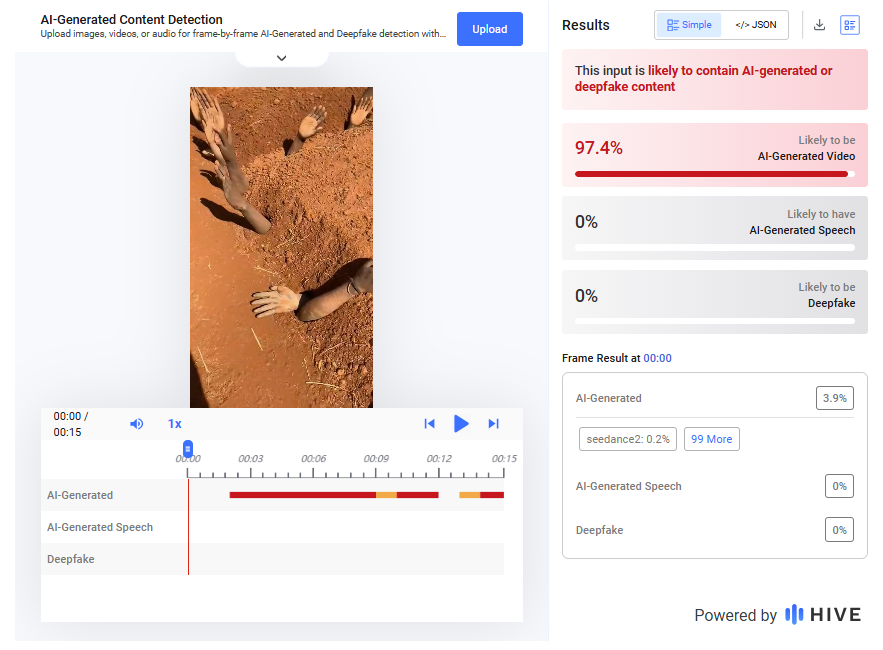Download the results file
The image size is (883, 650).
pyautogui.click(x=819, y=25)
